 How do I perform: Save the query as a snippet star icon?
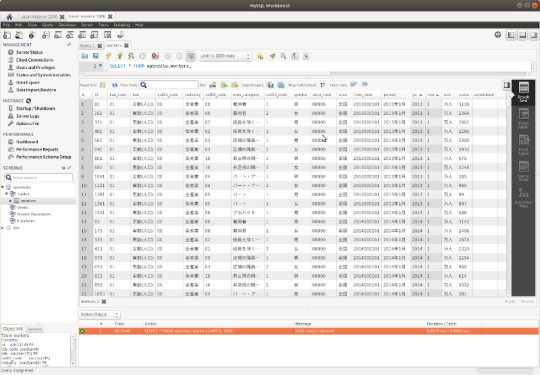(260, 56)
